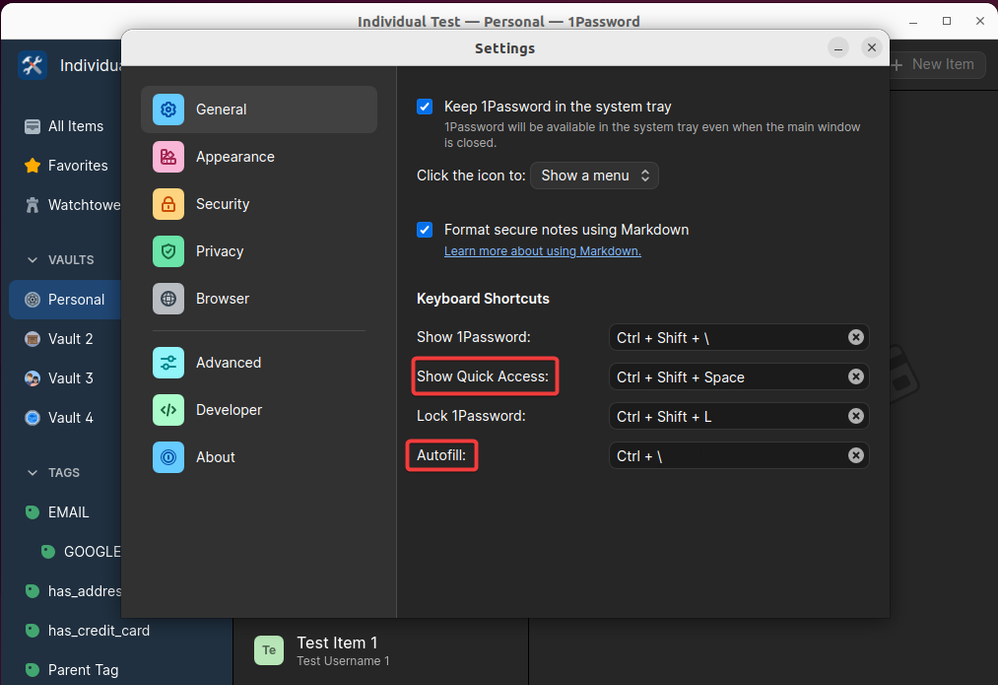The width and height of the screenshot is (998, 685).
Task: Clear the Autofill shortcut
Action: [856, 456]
